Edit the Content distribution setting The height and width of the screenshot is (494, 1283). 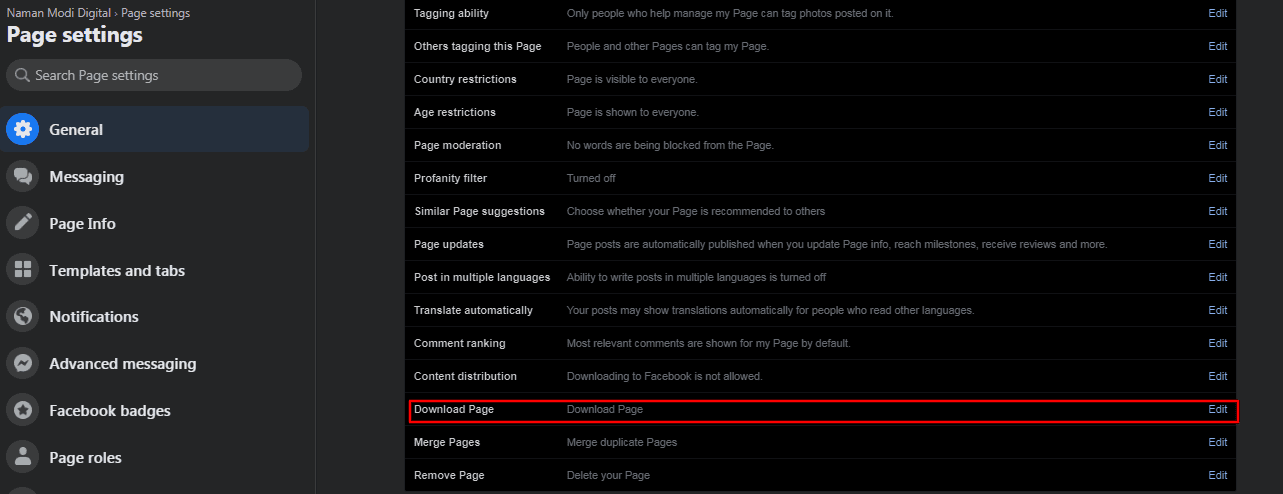[x=1217, y=376]
